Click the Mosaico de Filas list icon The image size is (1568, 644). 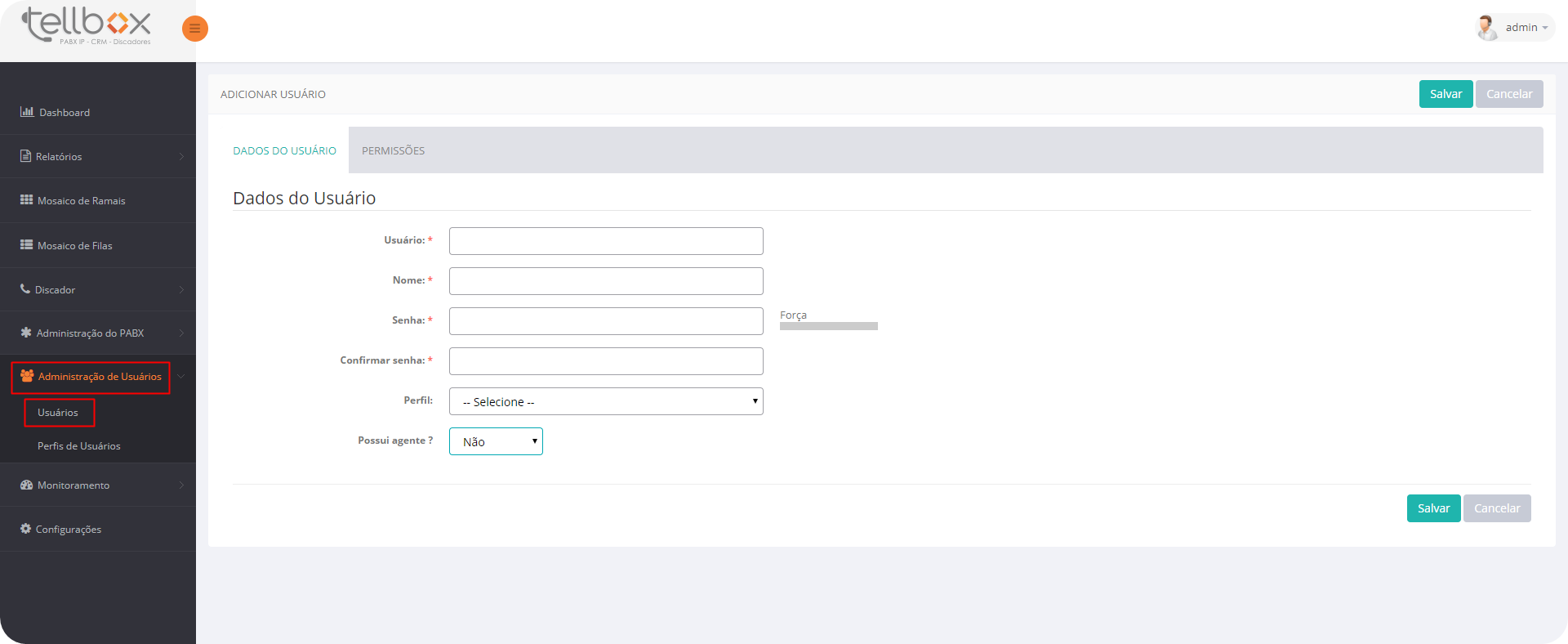[x=27, y=245]
